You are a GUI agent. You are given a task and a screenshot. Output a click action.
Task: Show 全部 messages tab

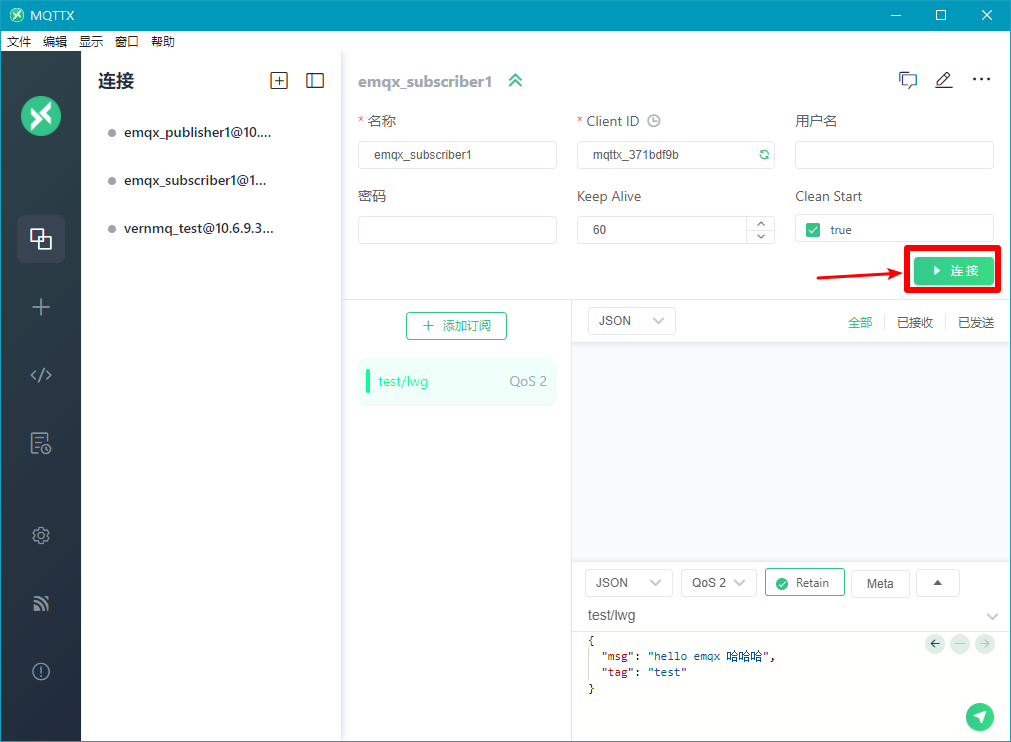point(860,322)
